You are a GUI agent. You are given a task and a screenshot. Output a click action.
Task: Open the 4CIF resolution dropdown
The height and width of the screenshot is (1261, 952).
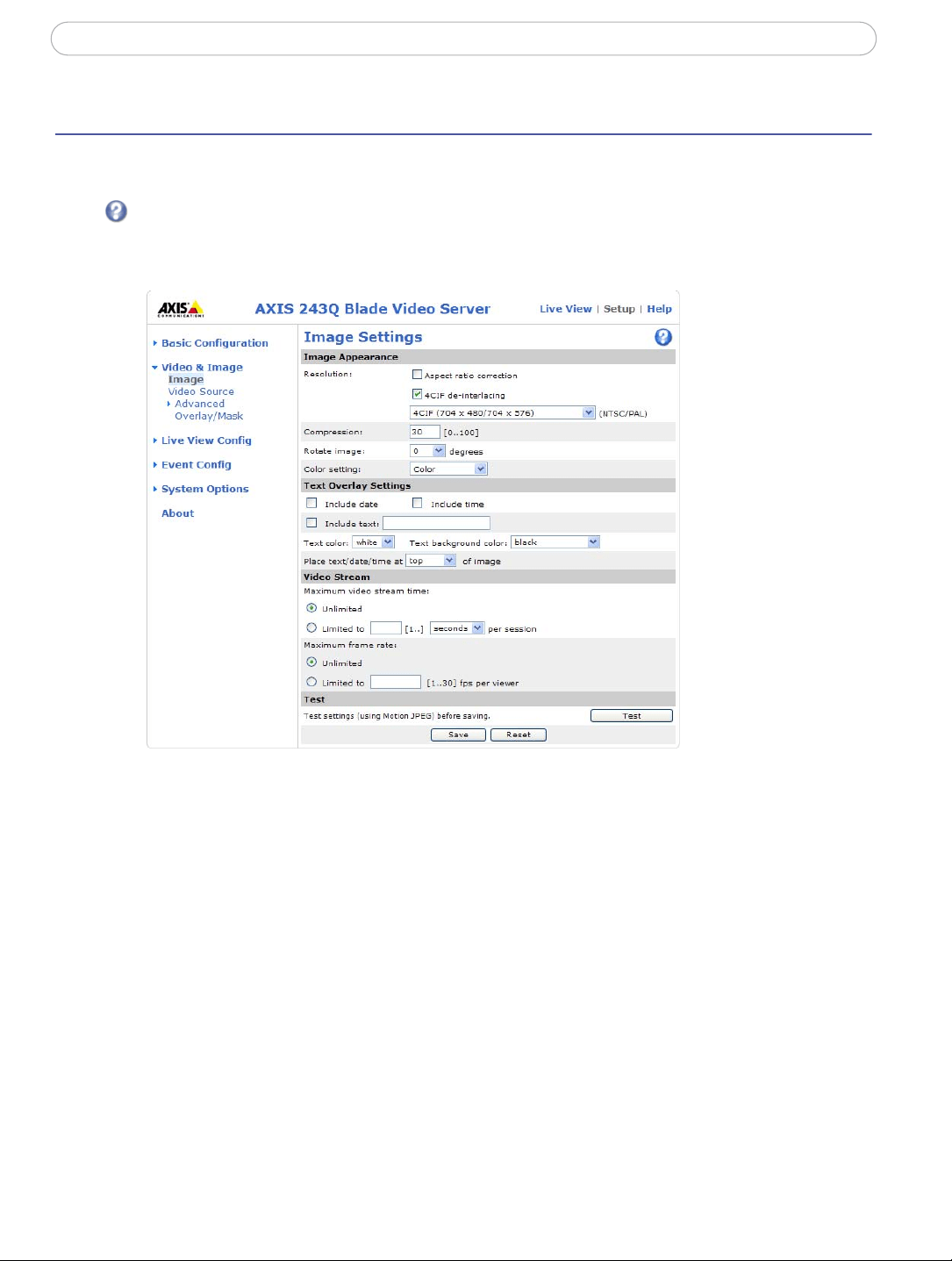pyautogui.click(x=503, y=412)
